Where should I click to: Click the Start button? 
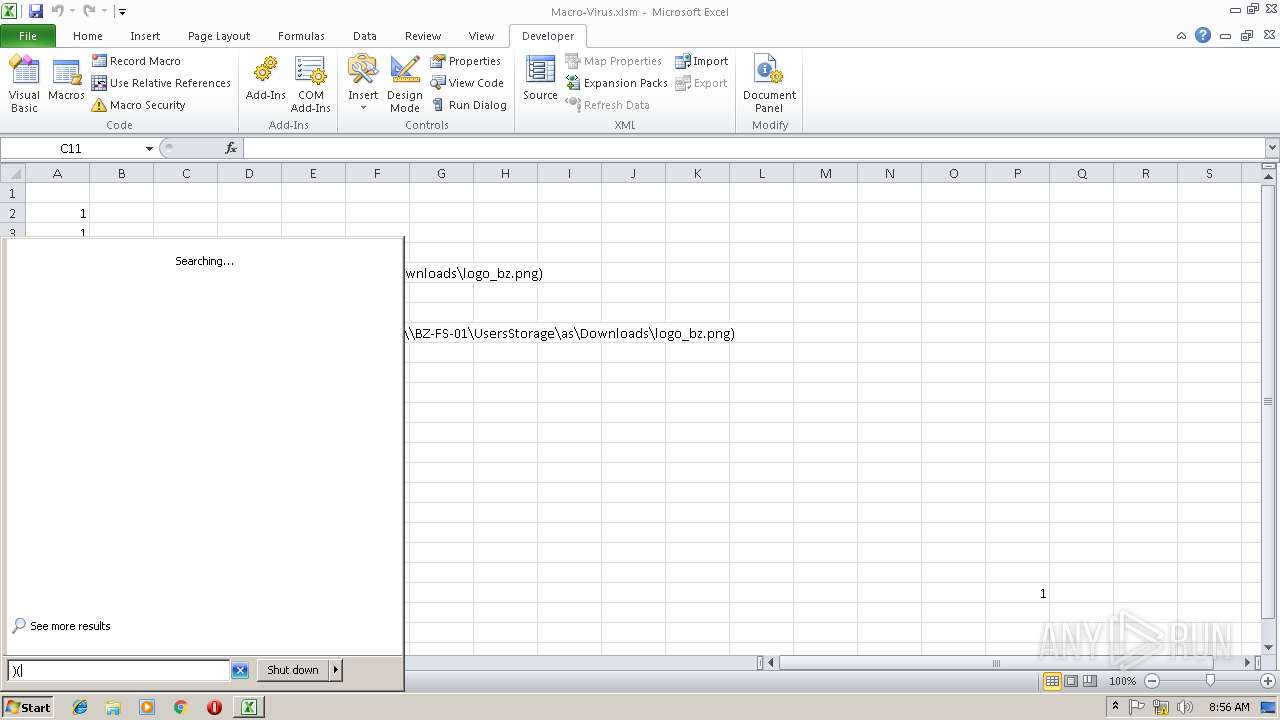28,707
